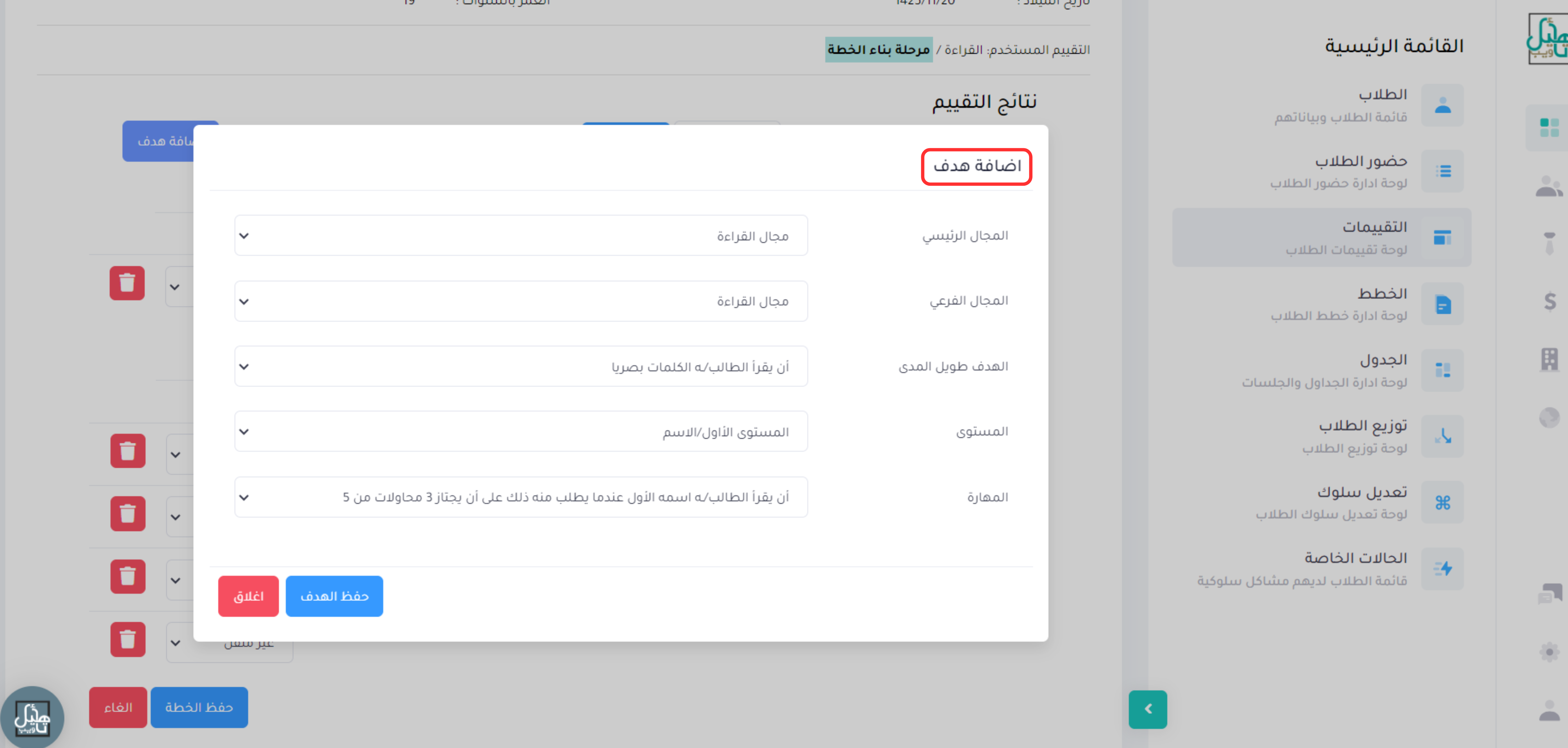Image resolution: width=1568 pixels, height=748 pixels.
Task: Click حفظ الخطة button
Action: 199,707
